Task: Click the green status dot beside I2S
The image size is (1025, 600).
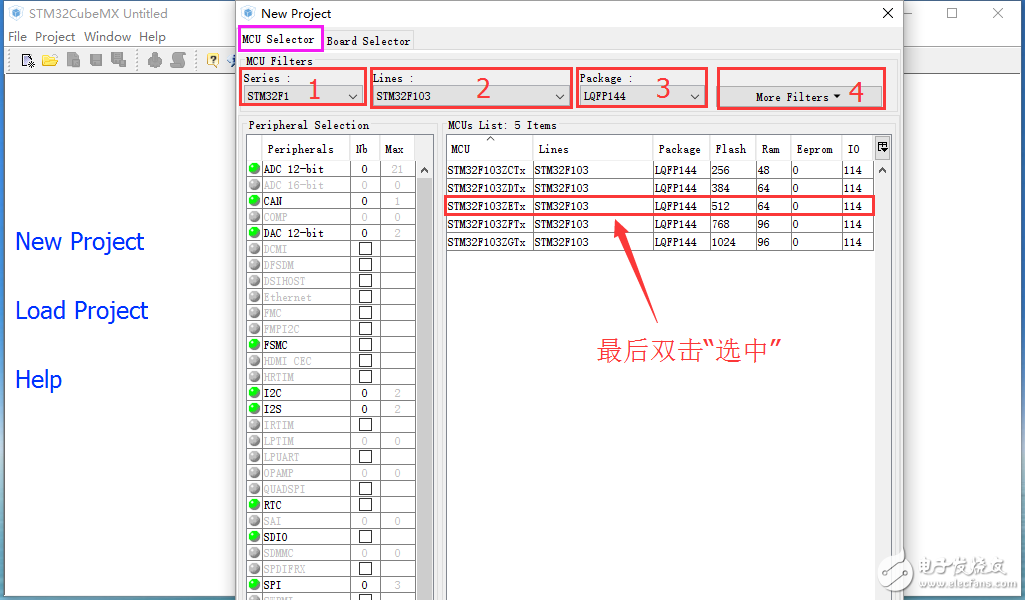Action: pyautogui.click(x=254, y=408)
